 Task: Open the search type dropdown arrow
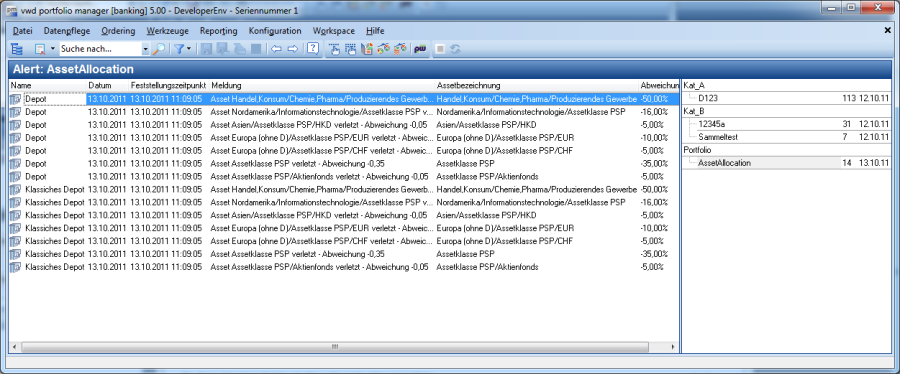click(x=52, y=49)
